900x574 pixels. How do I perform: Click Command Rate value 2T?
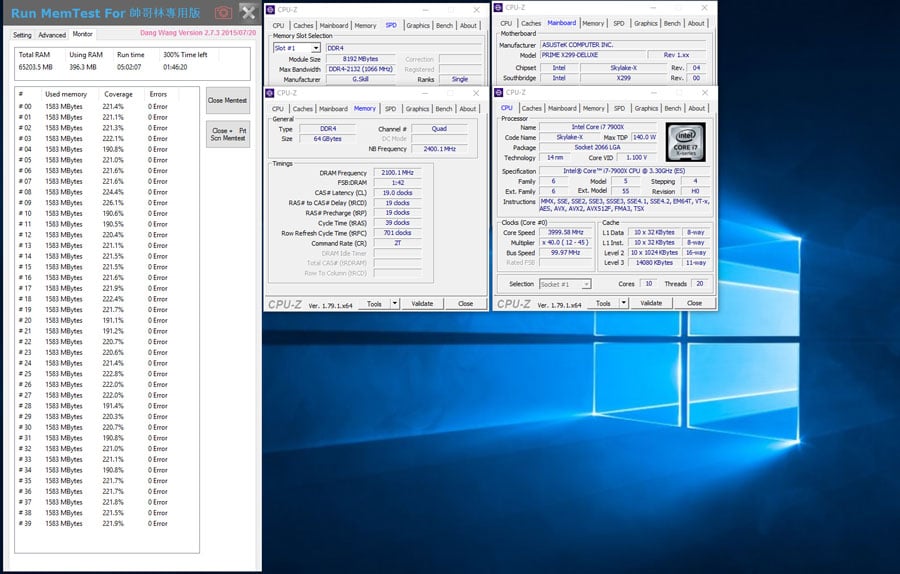pyautogui.click(x=397, y=243)
